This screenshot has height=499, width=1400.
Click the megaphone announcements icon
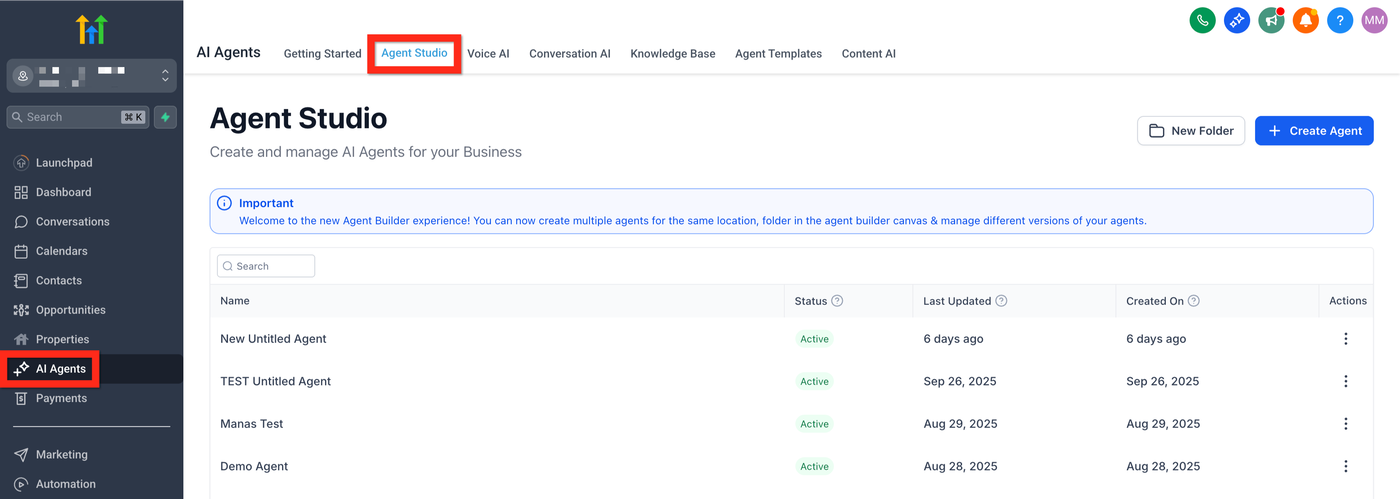[1271, 20]
